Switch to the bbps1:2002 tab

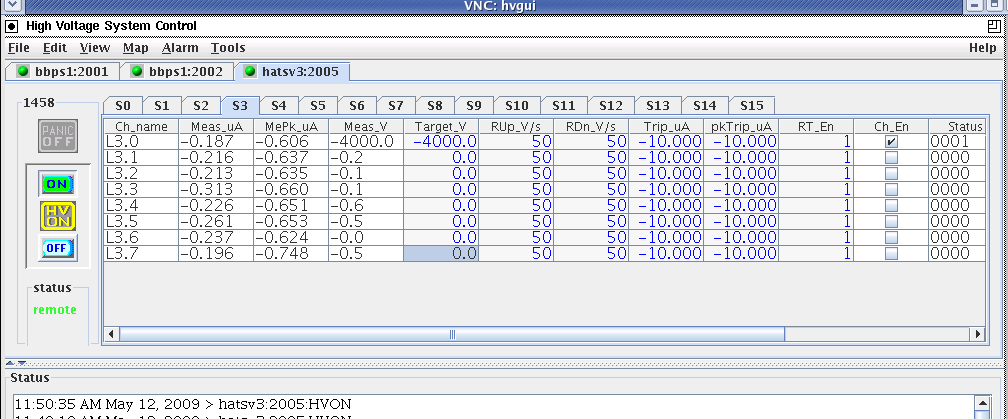pyautogui.click(x=176, y=71)
